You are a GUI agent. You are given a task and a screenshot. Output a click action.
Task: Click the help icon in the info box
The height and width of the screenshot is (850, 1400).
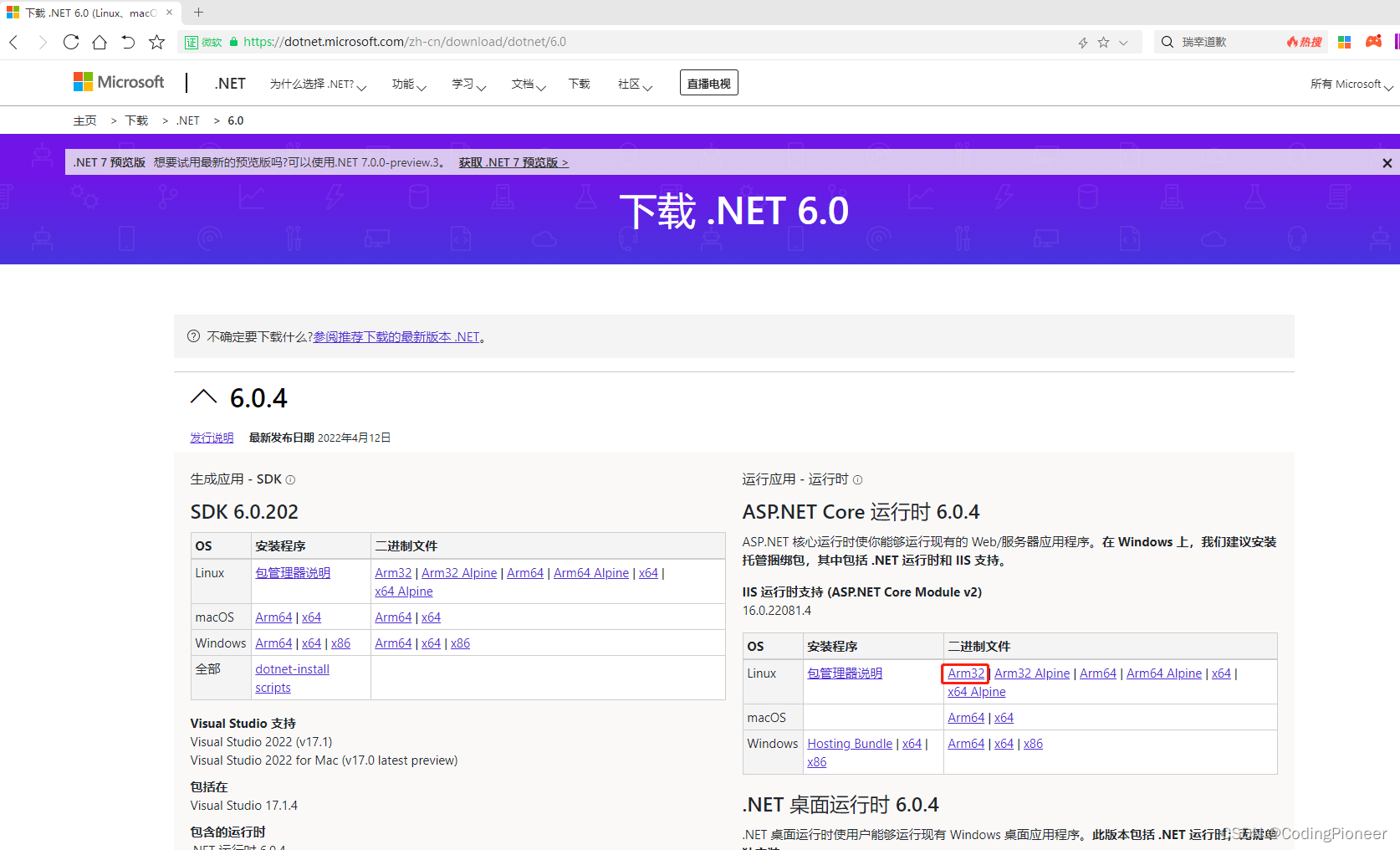(x=194, y=336)
